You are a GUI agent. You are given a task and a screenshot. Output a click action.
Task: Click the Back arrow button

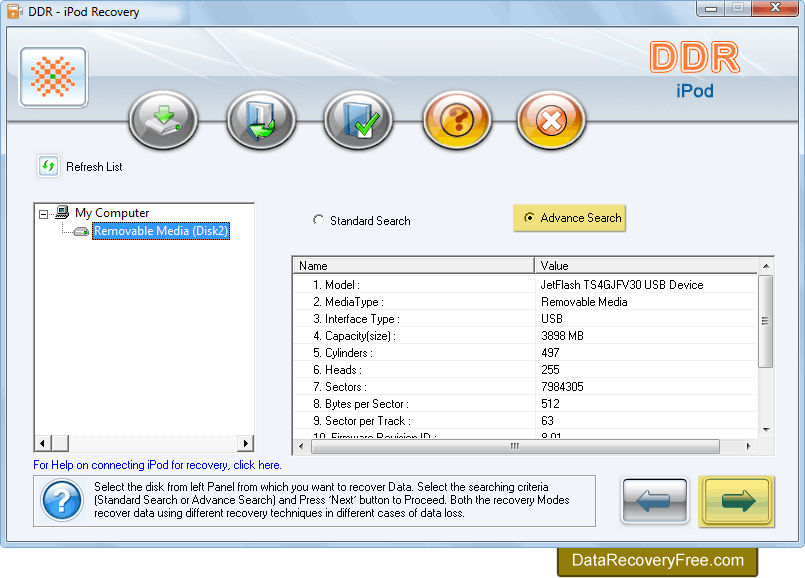coord(655,500)
